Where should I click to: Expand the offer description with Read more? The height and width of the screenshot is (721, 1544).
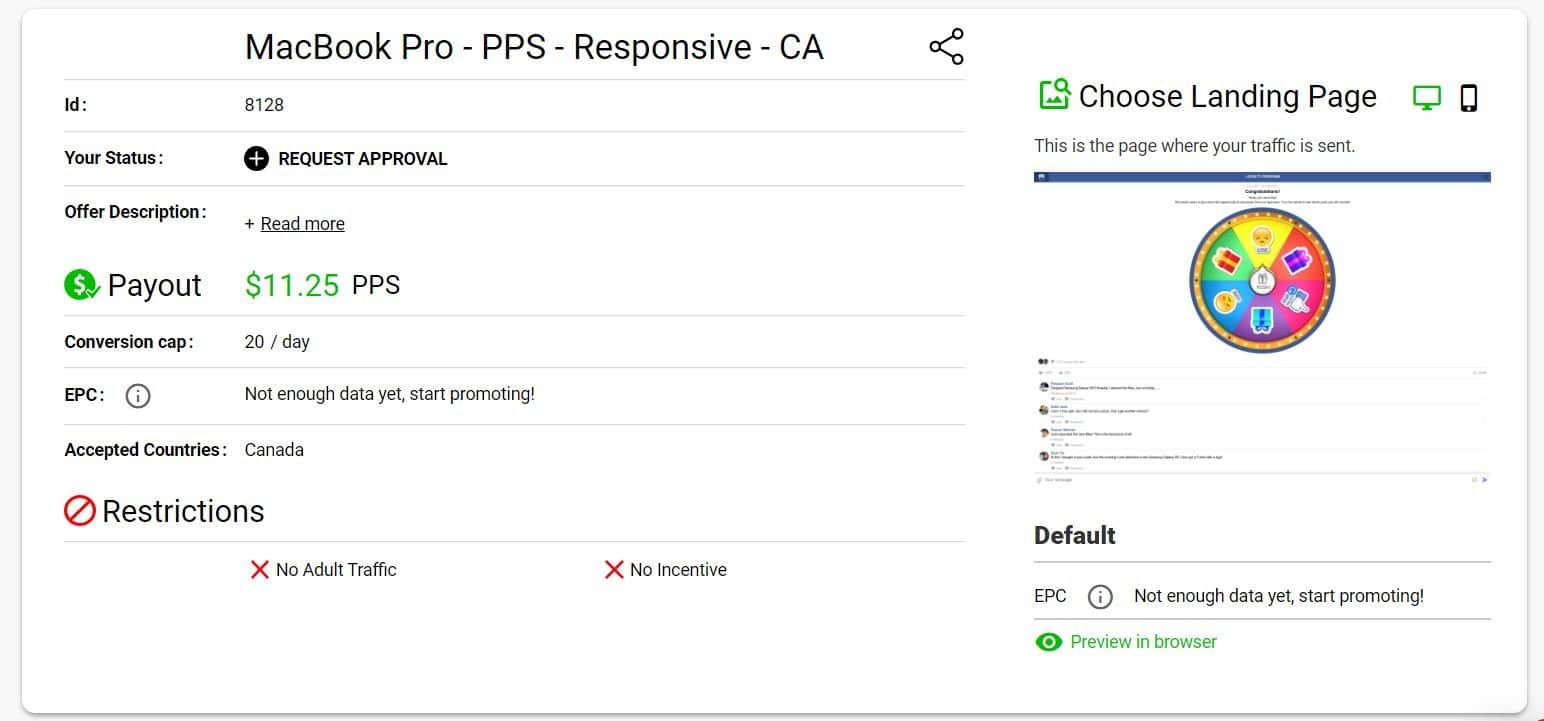(x=302, y=223)
